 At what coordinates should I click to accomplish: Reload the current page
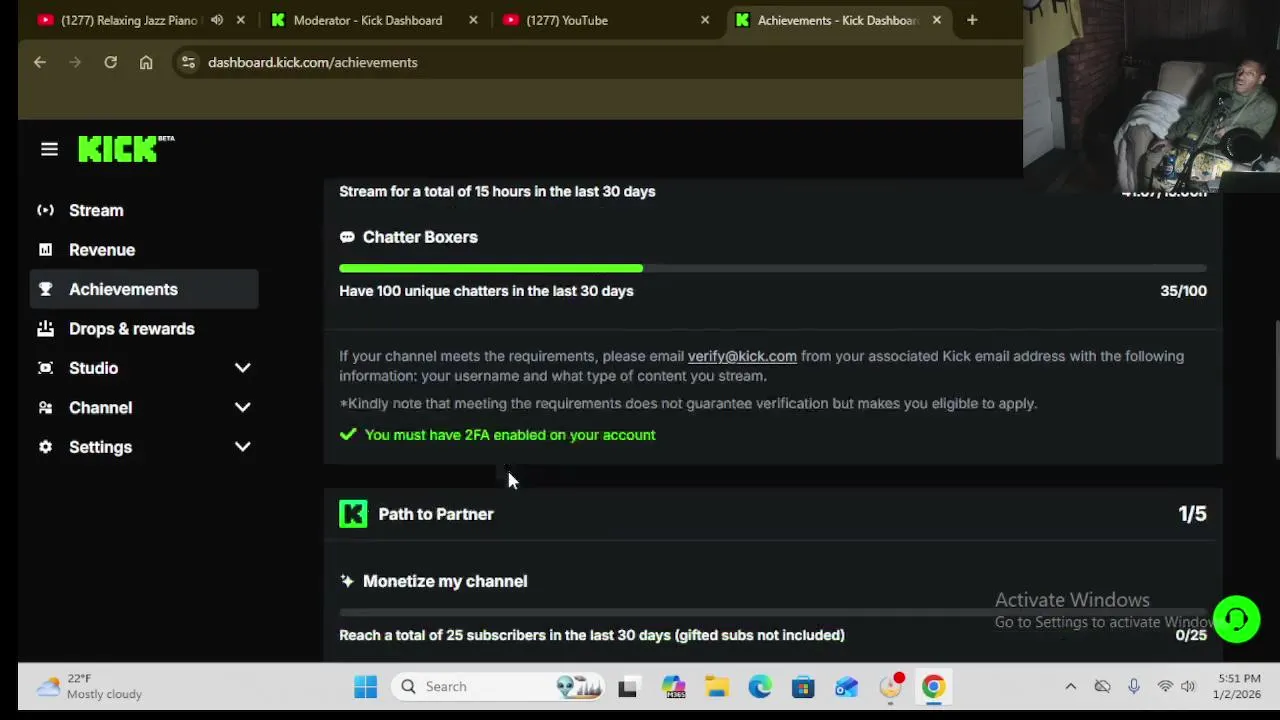point(111,62)
